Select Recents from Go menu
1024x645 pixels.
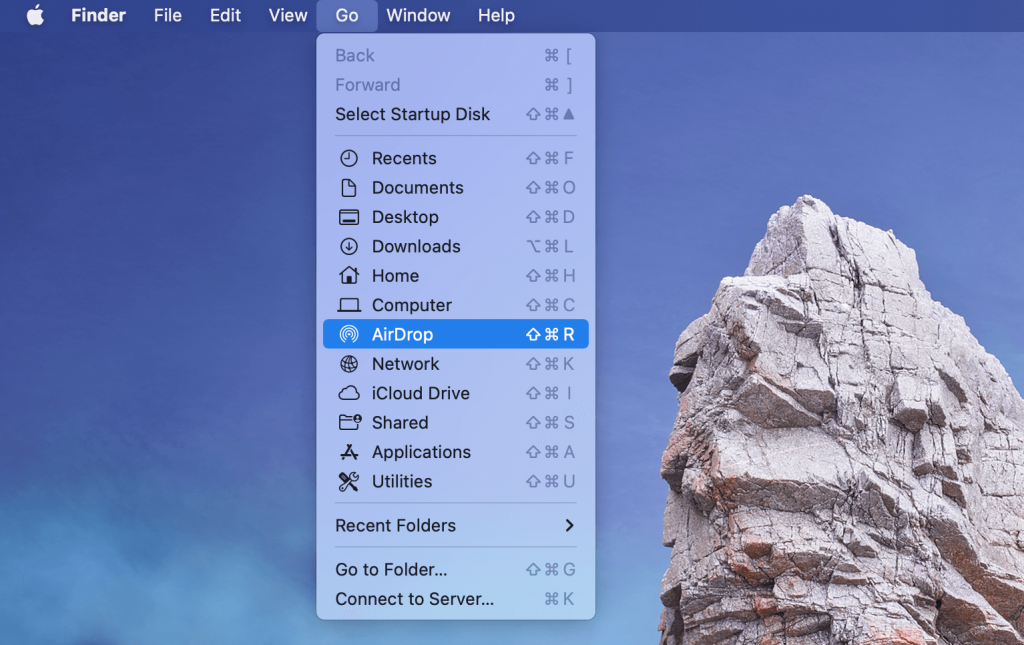[456, 158]
